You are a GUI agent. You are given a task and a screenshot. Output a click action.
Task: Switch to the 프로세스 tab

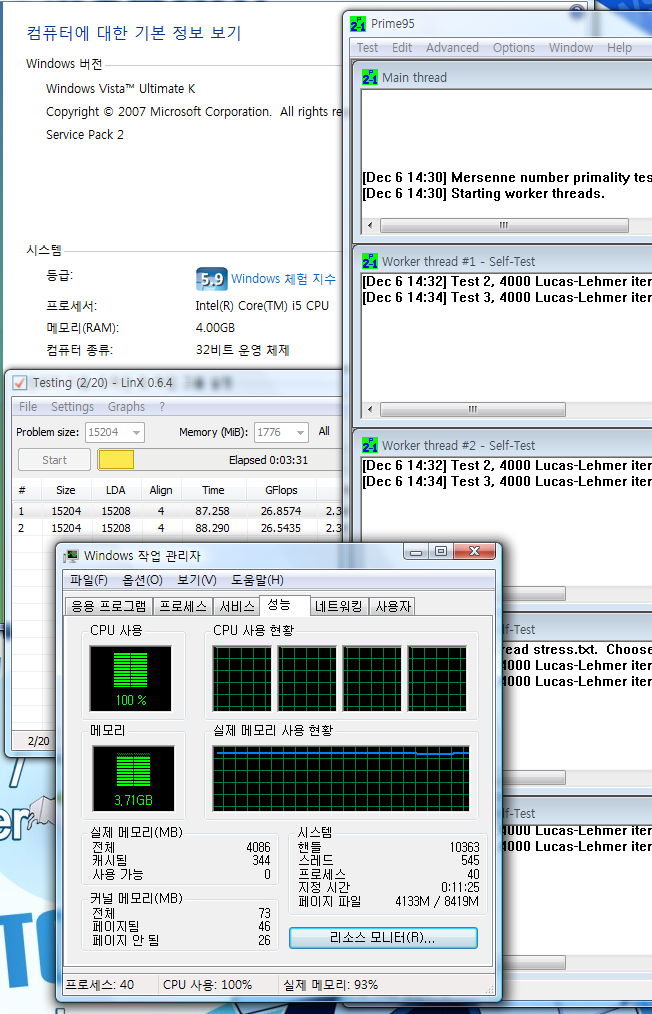click(183, 607)
